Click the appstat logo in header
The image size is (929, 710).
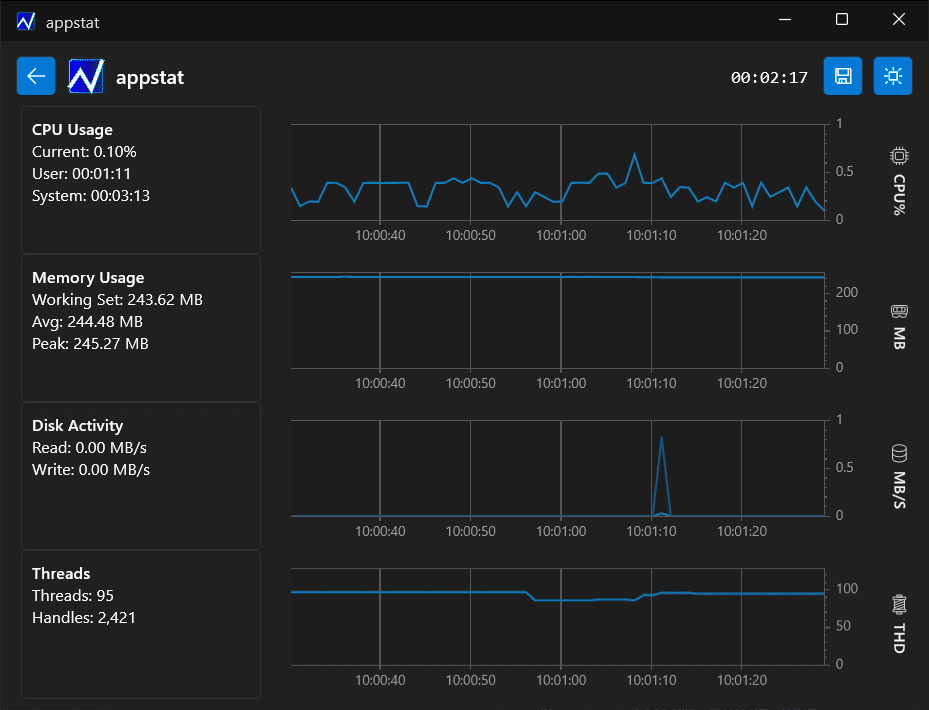click(86, 76)
